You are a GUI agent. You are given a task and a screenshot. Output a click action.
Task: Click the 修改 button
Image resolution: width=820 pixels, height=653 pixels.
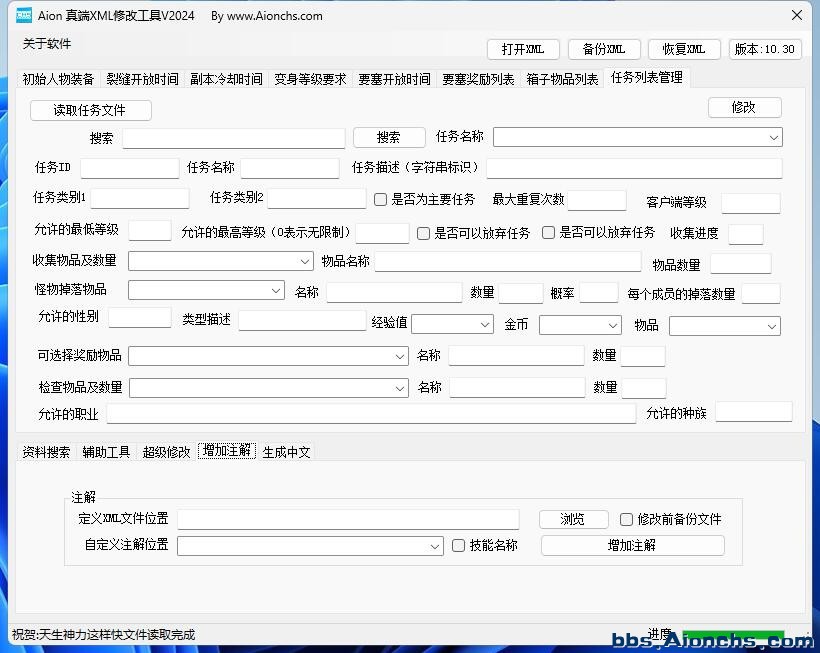click(745, 108)
